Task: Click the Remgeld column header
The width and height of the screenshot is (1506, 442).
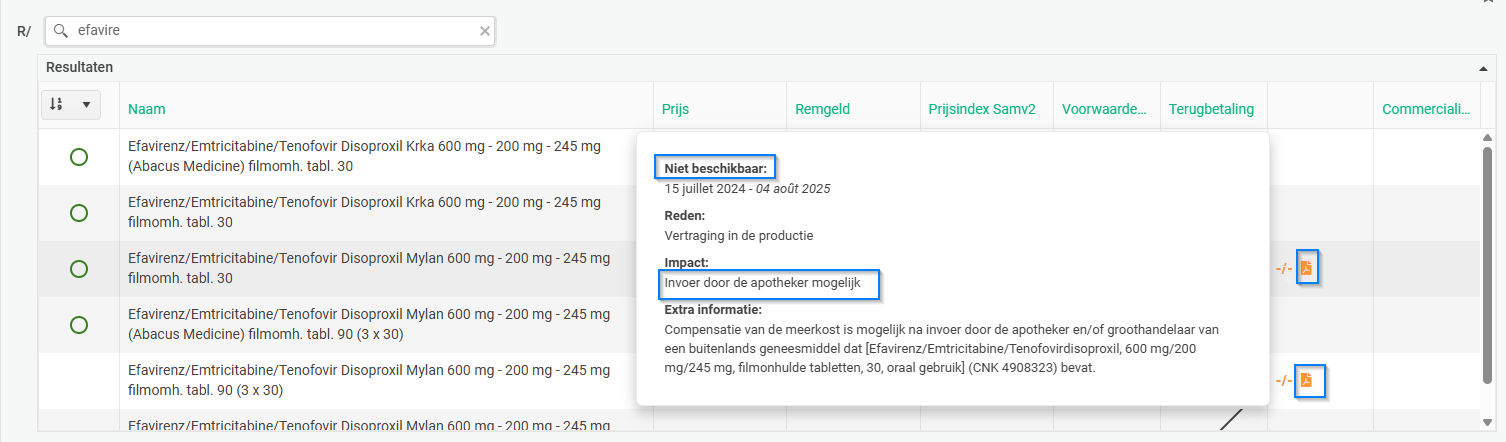Action: (x=823, y=109)
